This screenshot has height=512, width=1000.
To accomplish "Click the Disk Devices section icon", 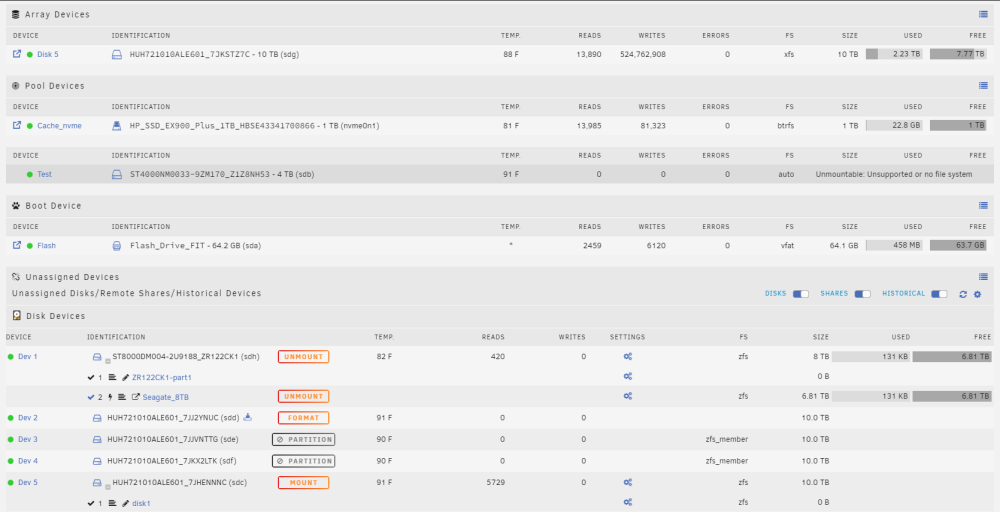I will [x=17, y=316].
